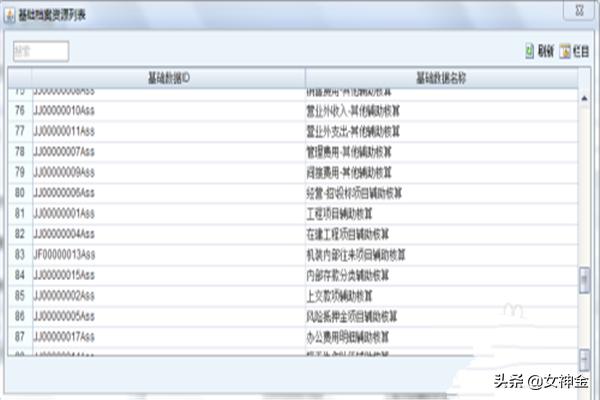Image resolution: width=600 pixels, height=400 pixels.
Task: Click row number "78"
Action: tap(20, 152)
